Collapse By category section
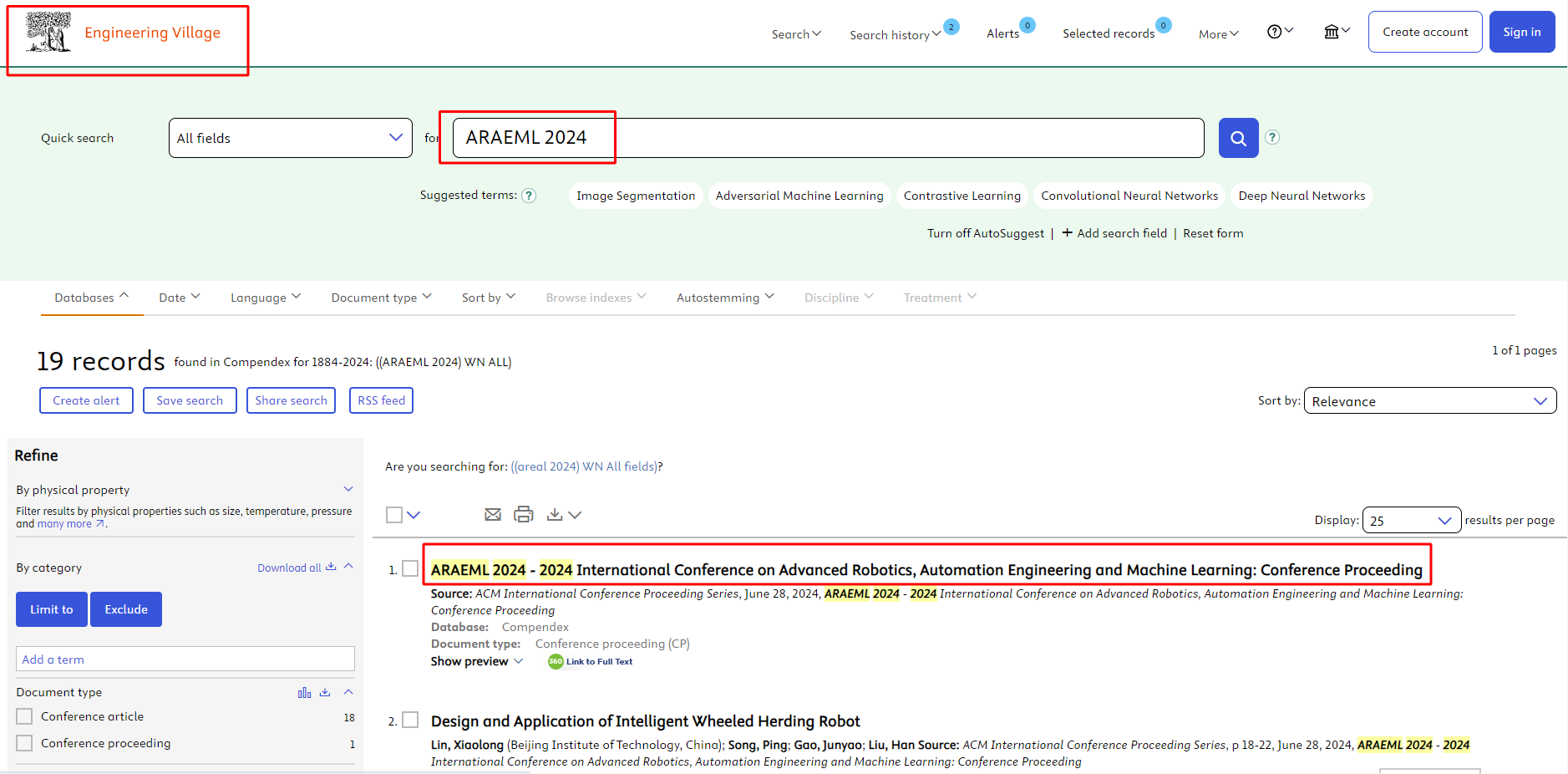Viewport: 1568px width, 774px height. (348, 566)
